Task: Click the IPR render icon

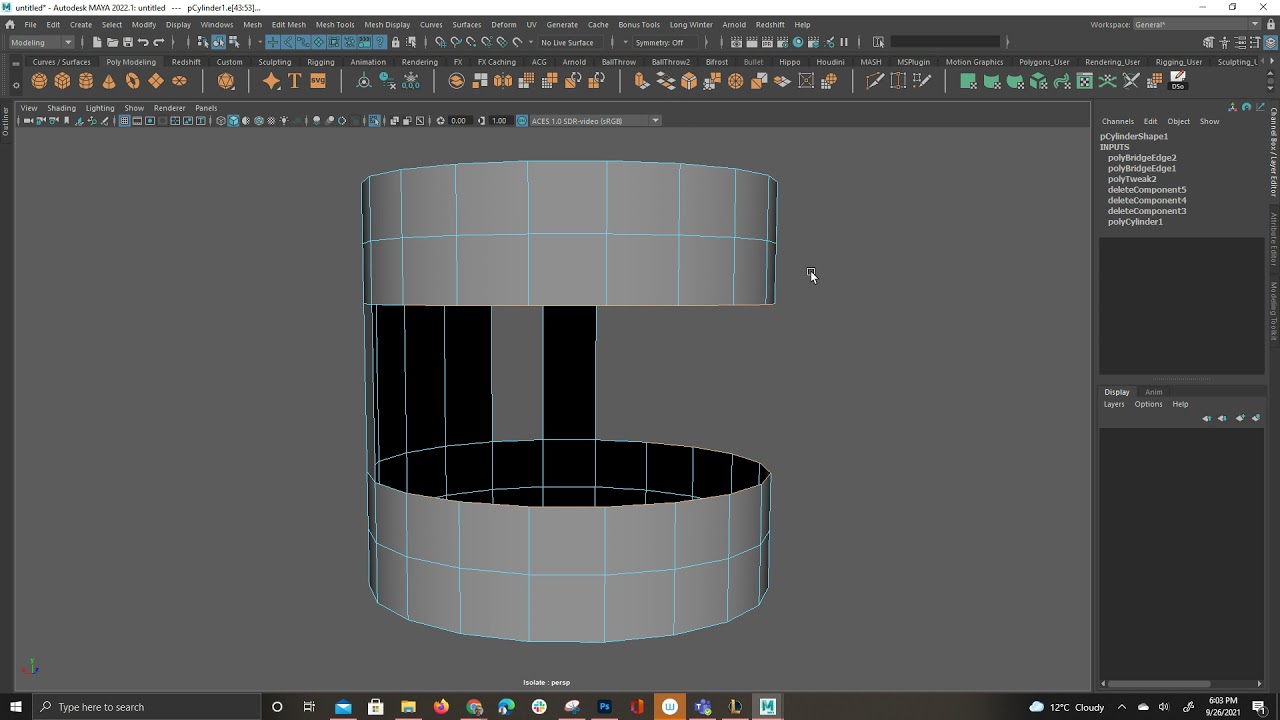Action: click(x=767, y=42)
